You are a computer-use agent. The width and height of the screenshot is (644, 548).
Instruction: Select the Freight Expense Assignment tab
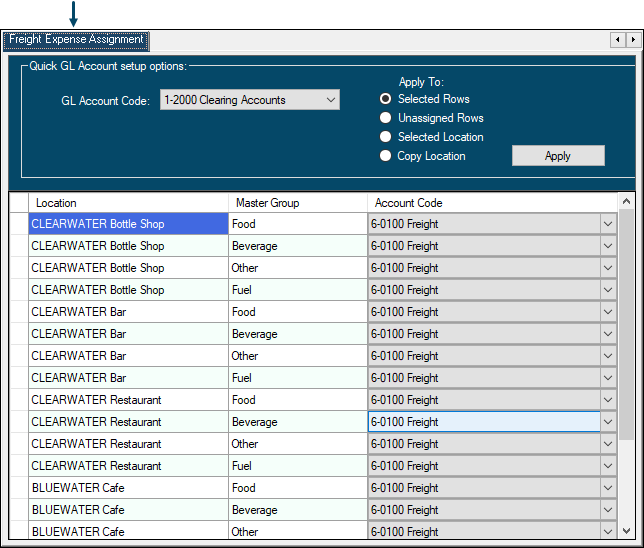point(76,40)
